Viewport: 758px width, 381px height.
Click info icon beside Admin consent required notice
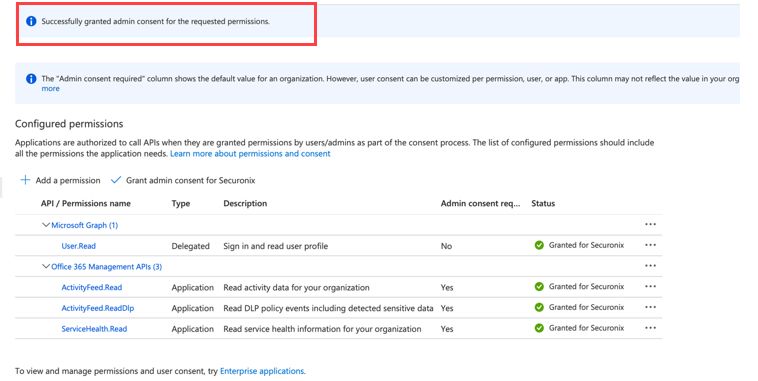[x=31, y=78]
